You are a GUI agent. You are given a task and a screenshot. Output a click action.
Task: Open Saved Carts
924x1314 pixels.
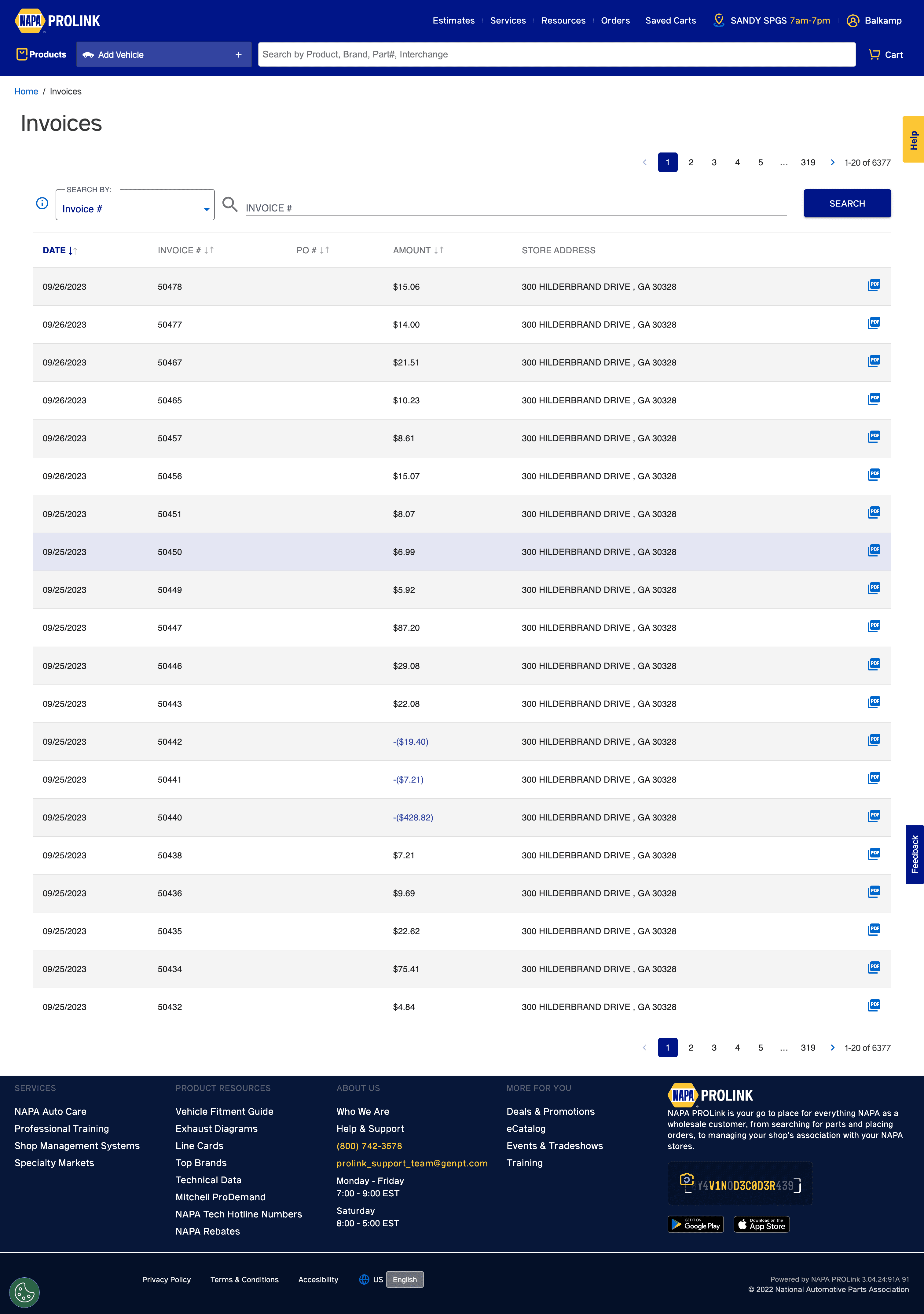pos(671,20)
